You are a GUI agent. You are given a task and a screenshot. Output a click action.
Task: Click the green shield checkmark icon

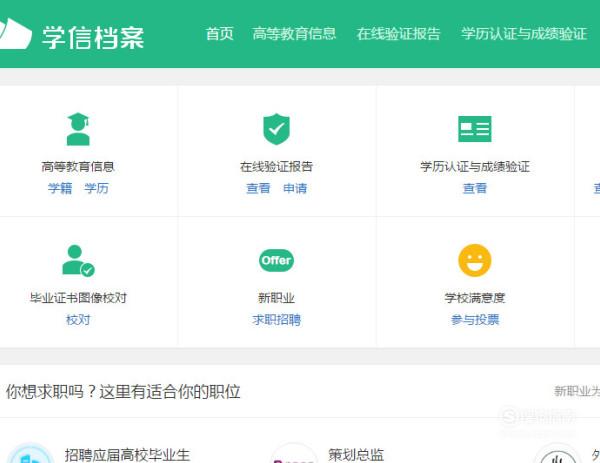pyautogui.click(x=276, y=129)
